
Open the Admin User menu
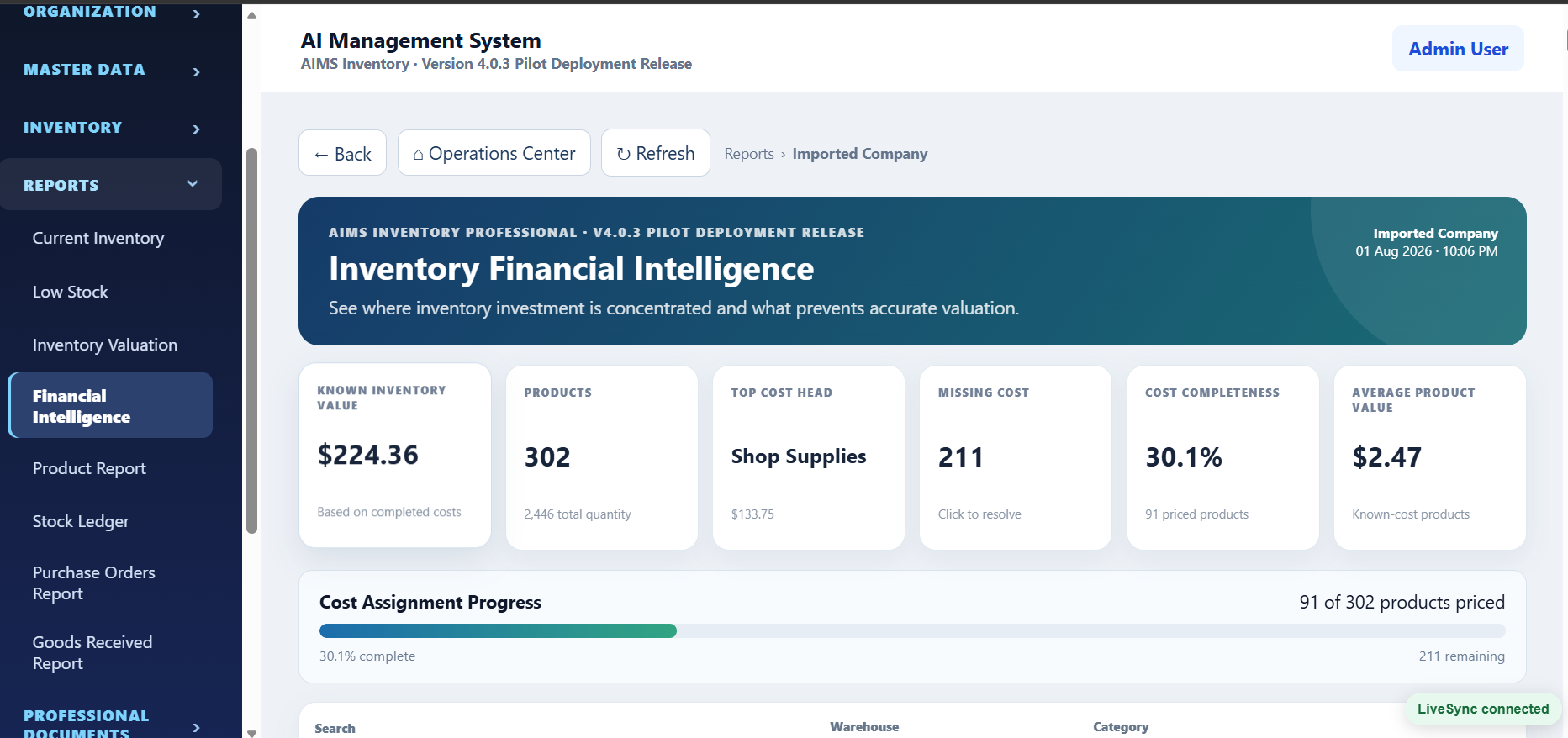pyautogui.click(x=1458, y=49)
